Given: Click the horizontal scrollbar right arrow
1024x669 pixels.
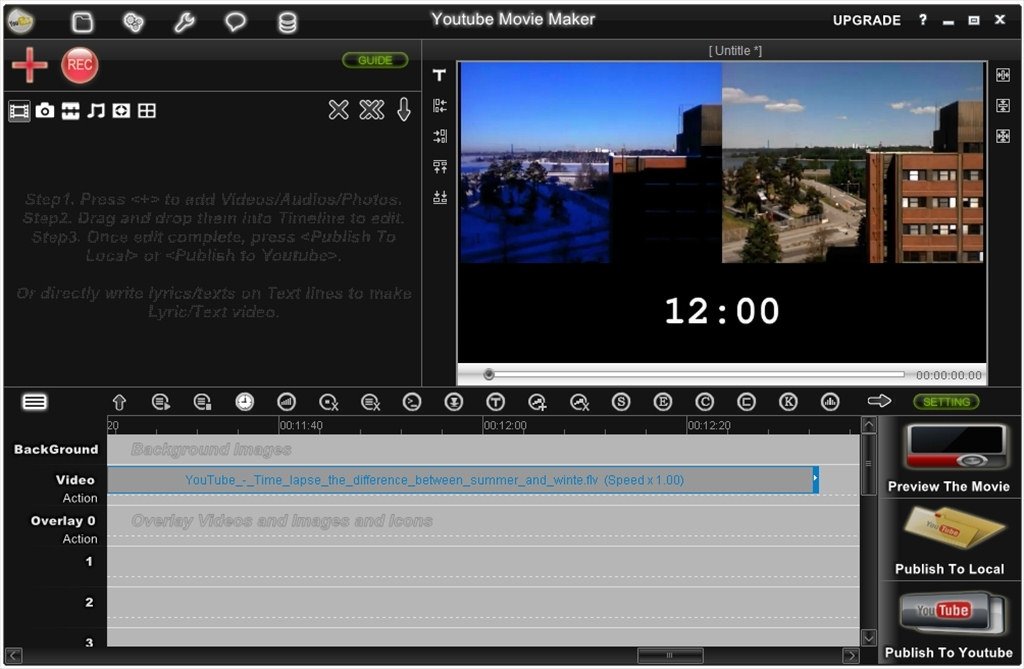Looking at the screenshot, I should click(x=850, y=655).
